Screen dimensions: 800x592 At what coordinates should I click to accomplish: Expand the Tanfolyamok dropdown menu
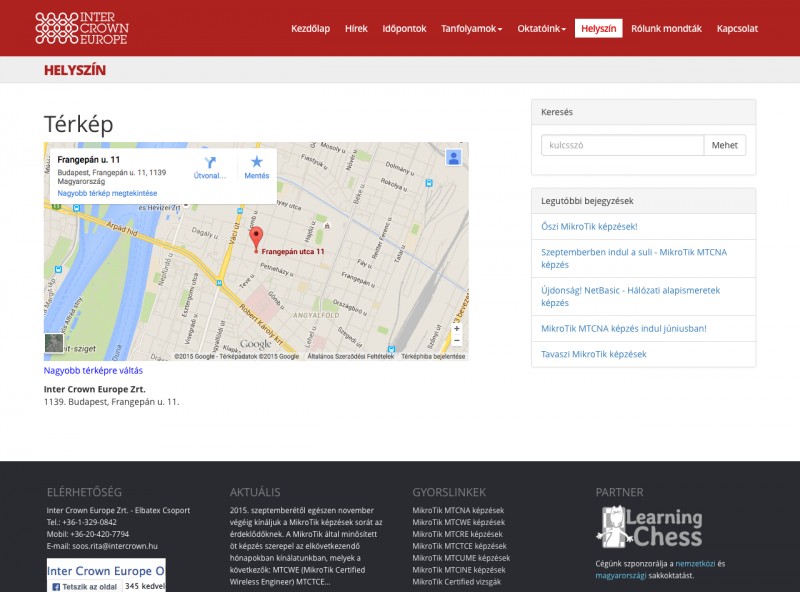click(x=471, y=28)
